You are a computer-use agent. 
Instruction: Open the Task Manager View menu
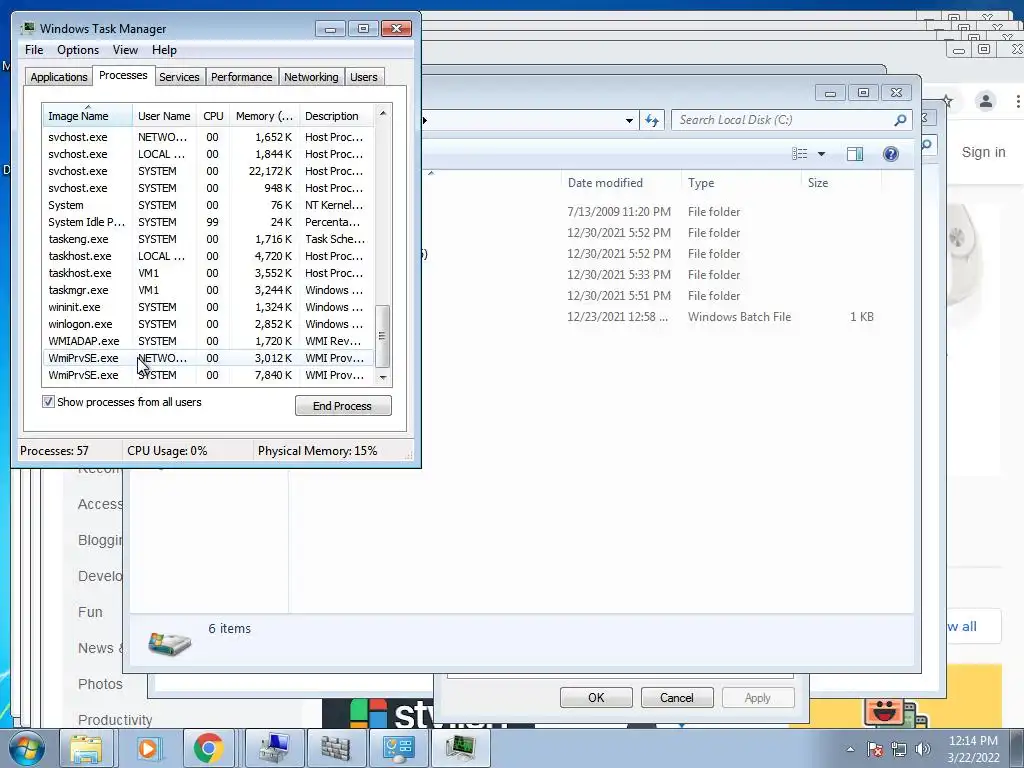(x=125, y=50)
